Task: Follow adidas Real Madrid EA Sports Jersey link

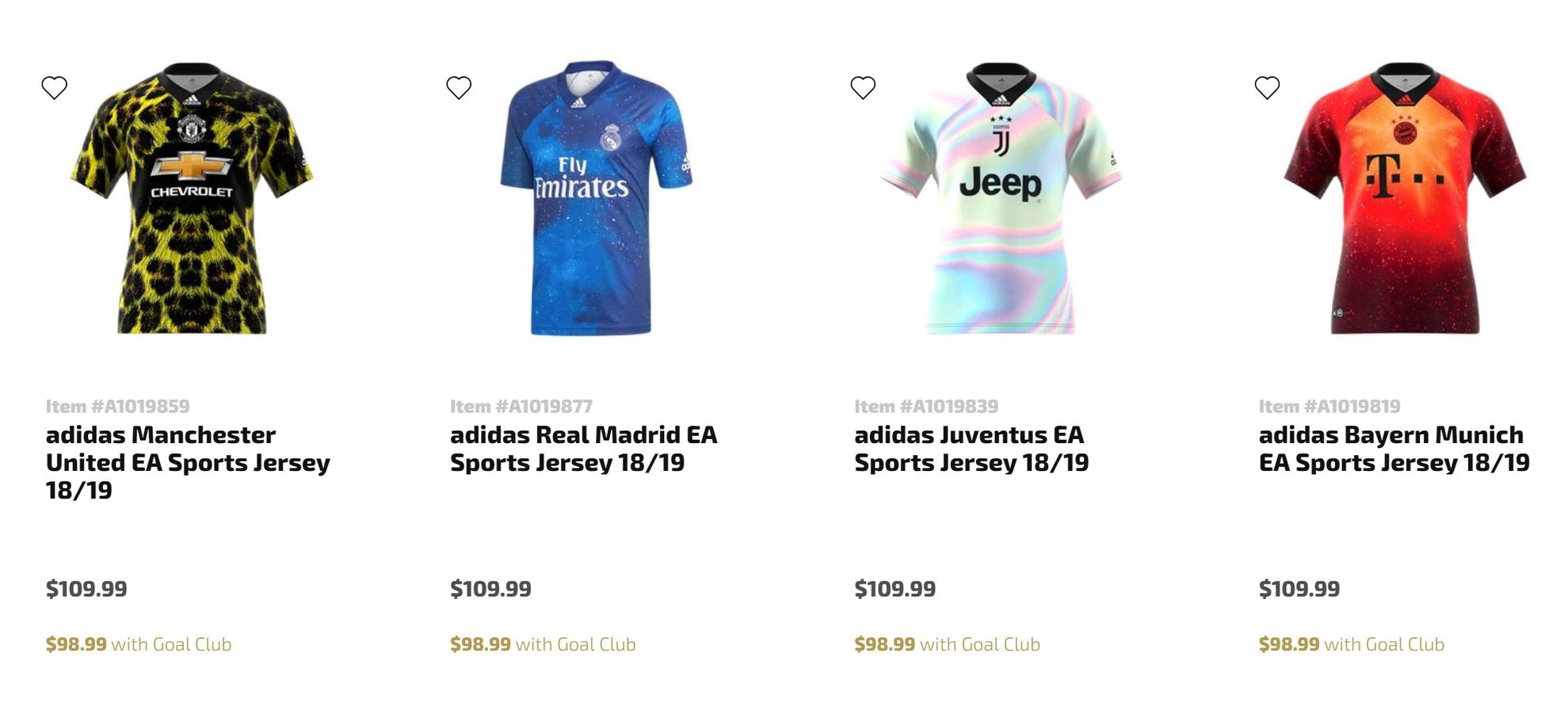Action: [583, 449]
